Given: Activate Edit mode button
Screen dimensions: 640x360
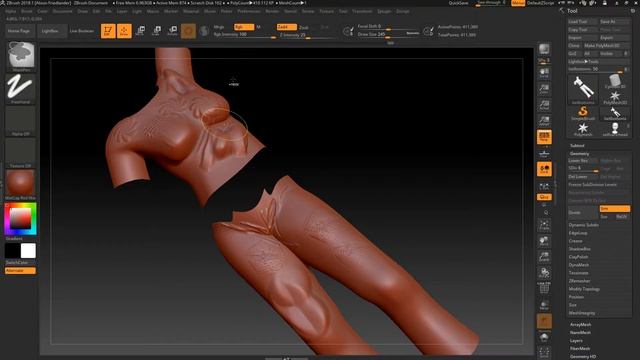Looking at the screenshot, I should click(108, 31).
